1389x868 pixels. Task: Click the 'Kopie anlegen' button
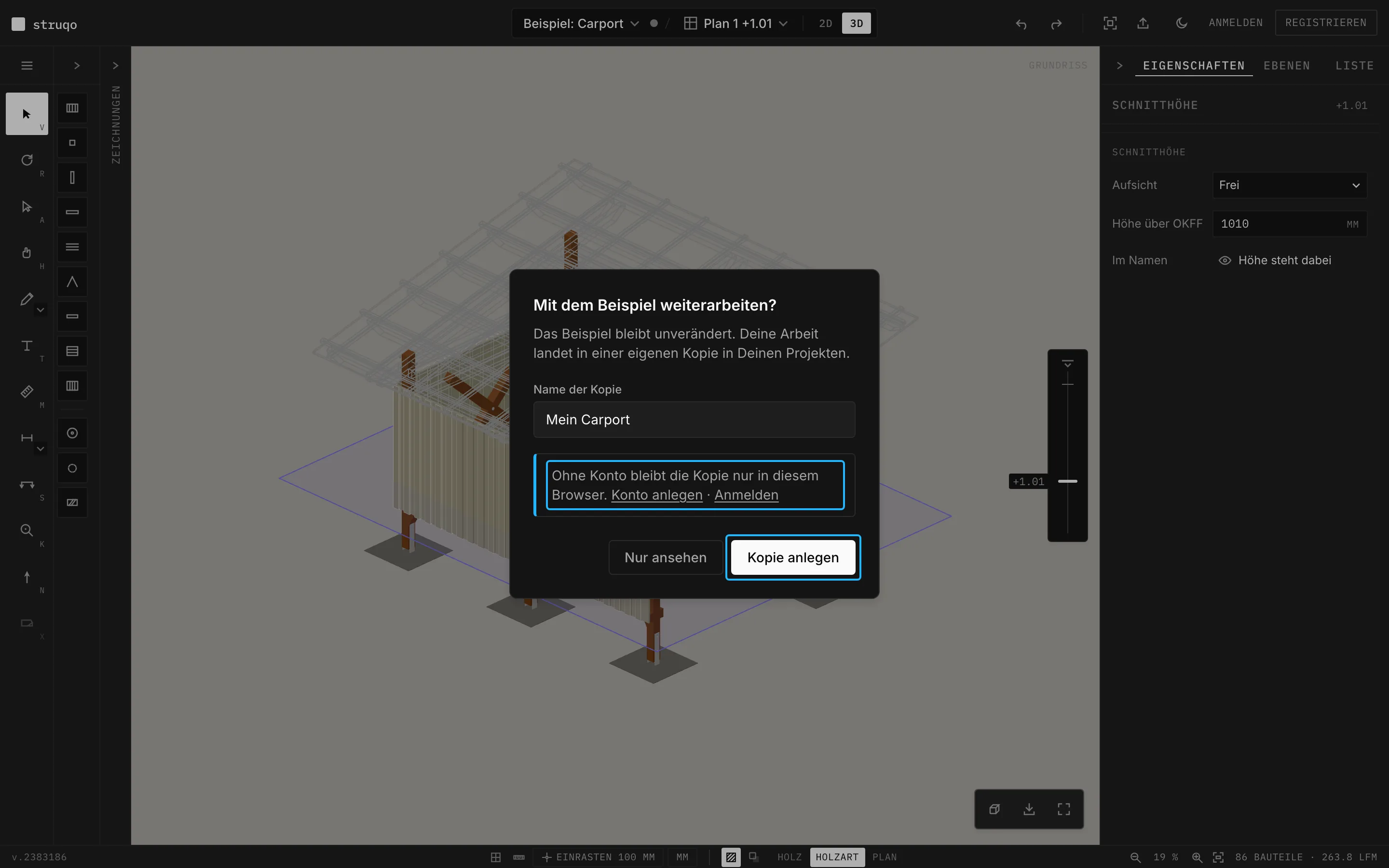(x=793, y=557)
